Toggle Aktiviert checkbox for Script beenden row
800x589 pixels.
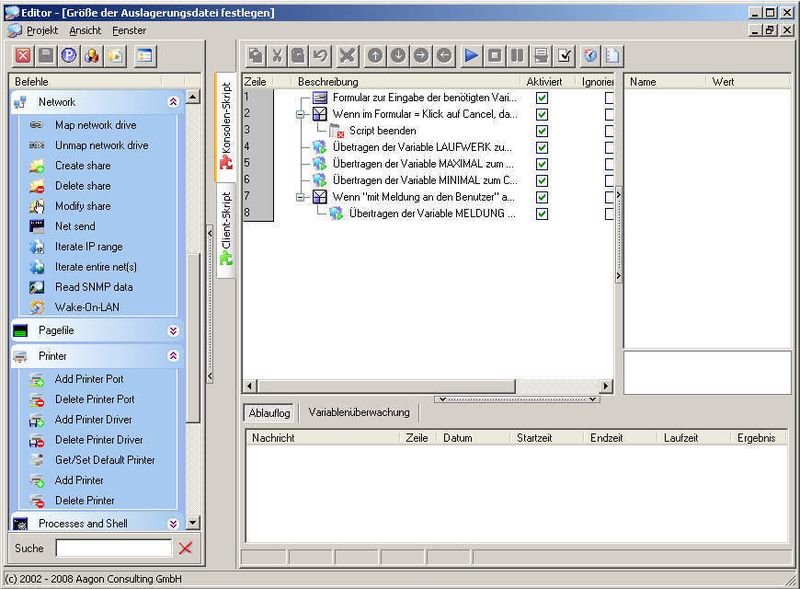coord(542,131)
